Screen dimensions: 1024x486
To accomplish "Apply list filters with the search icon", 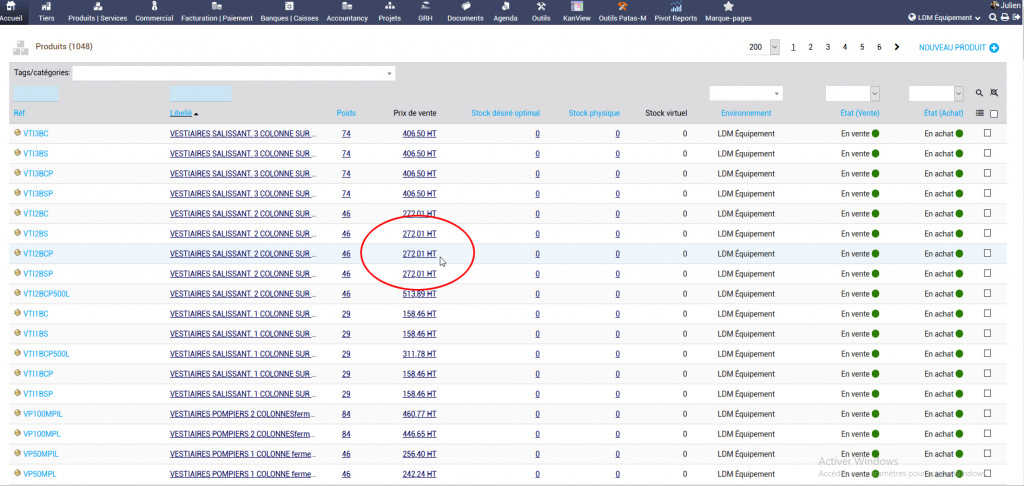I will [980, 93].
